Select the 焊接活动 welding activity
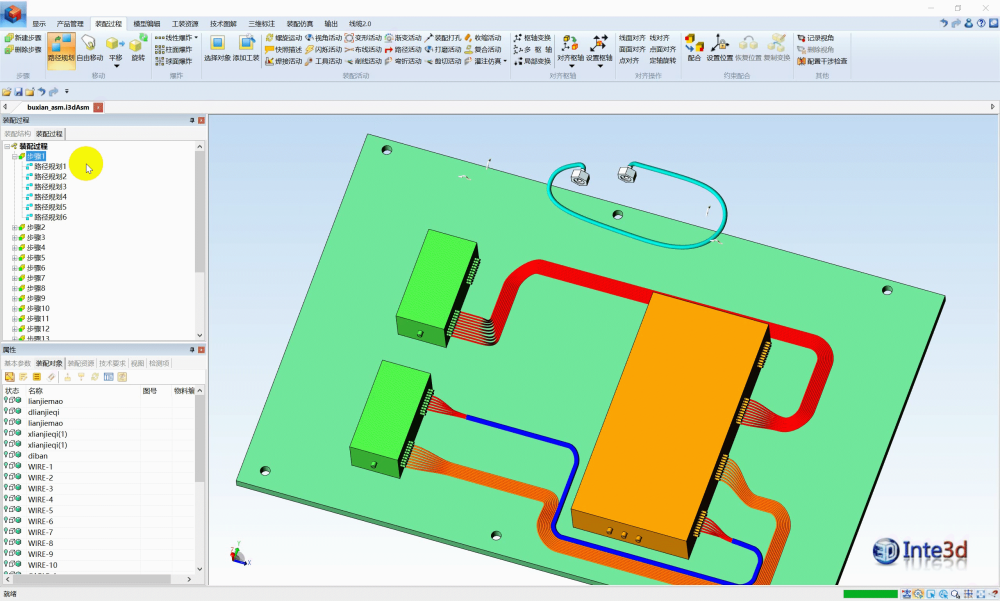This screenshot has width=1000, height=601. coord(284,61)
